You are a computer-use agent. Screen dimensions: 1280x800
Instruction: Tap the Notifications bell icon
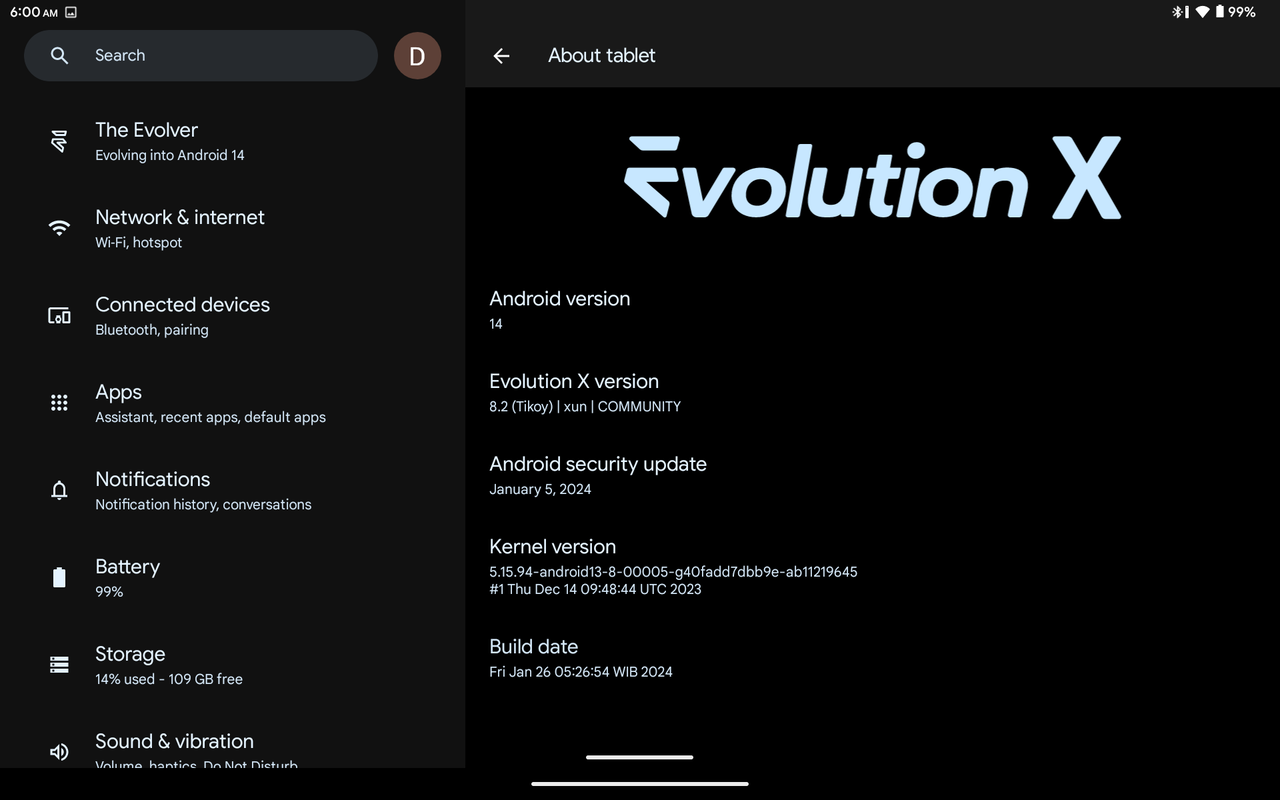(59, 490)
